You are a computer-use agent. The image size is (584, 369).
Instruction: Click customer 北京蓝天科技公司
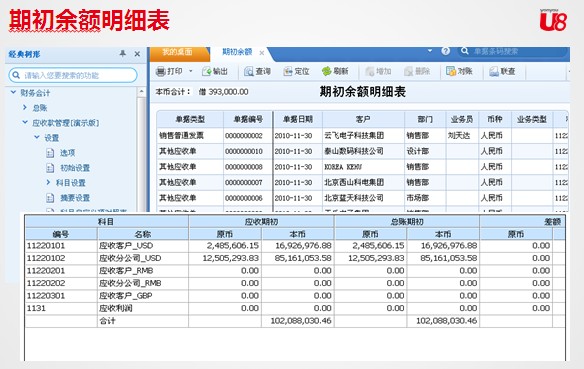354,198
